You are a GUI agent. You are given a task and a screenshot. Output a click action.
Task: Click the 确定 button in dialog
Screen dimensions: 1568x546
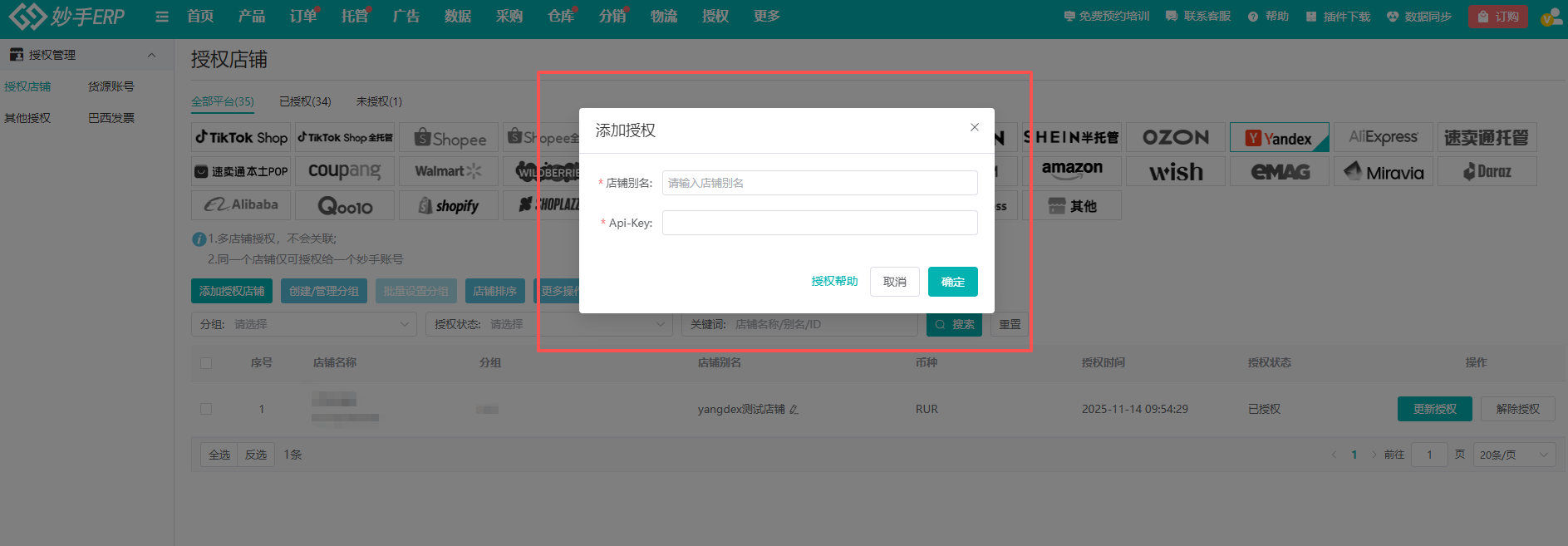coord(953,282)
